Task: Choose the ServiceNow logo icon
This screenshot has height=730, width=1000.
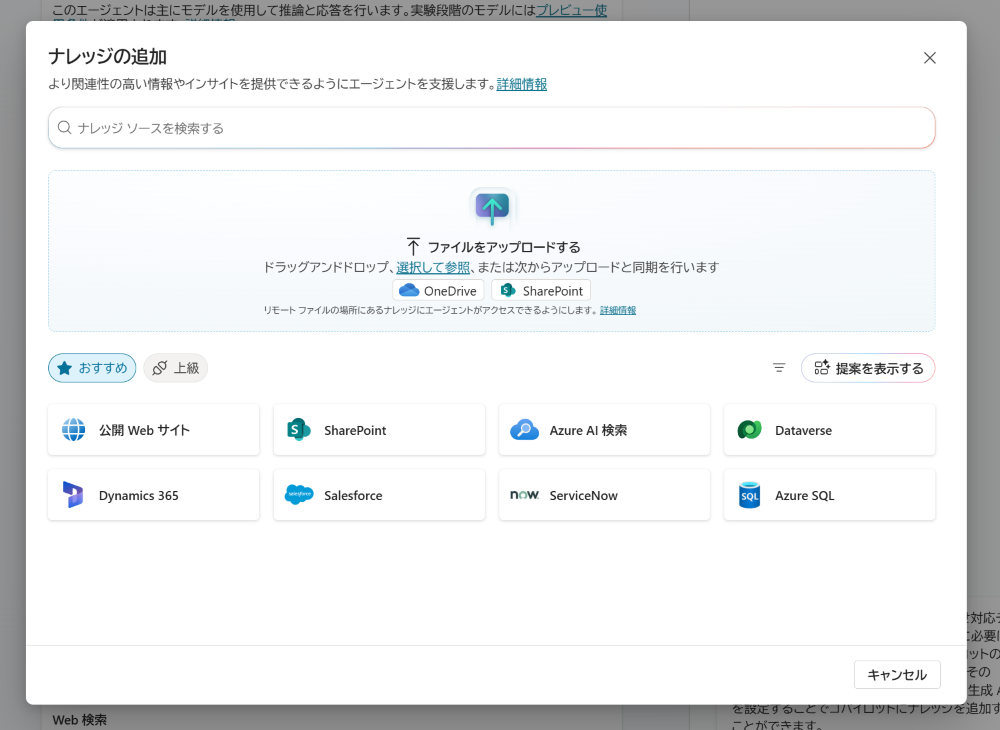Action: 525,495
